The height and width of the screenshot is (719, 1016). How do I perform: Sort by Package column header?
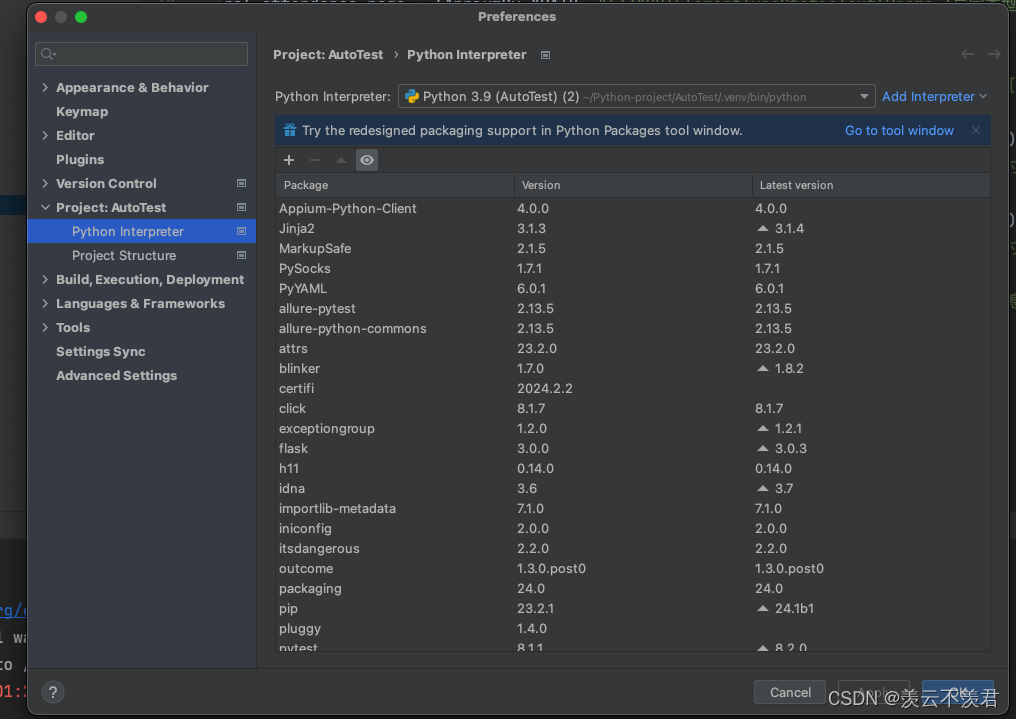pos(395,185)
